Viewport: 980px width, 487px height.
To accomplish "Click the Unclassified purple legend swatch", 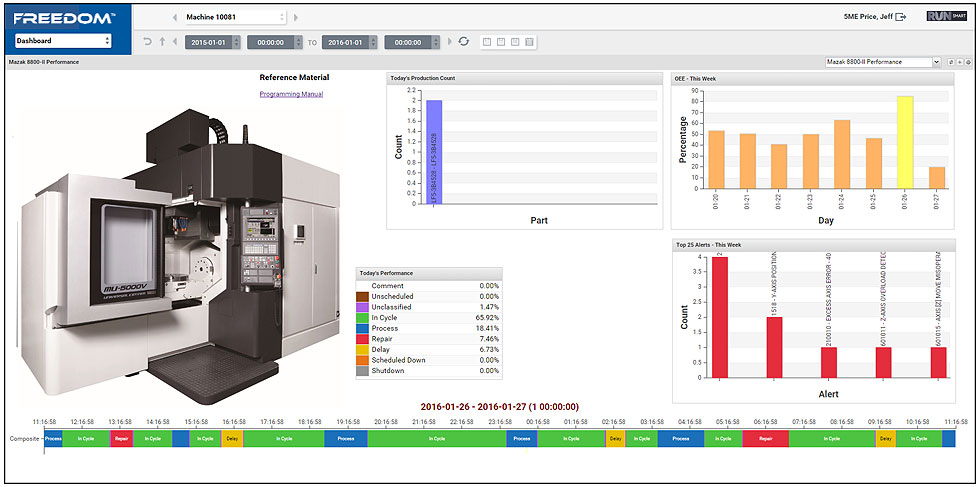I will pyautogui.click(x=362, y=307).
